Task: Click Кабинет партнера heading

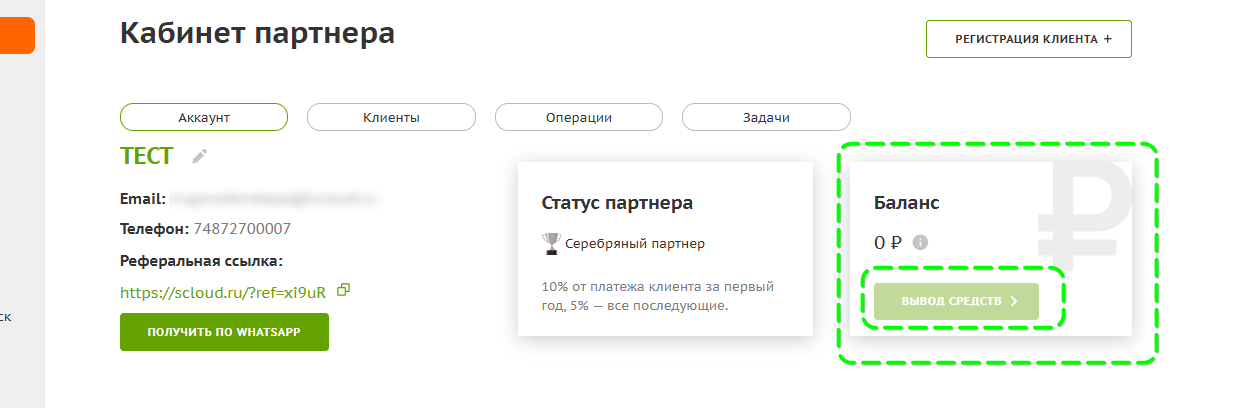Action: pyautogui.click(x=257, y=33)
